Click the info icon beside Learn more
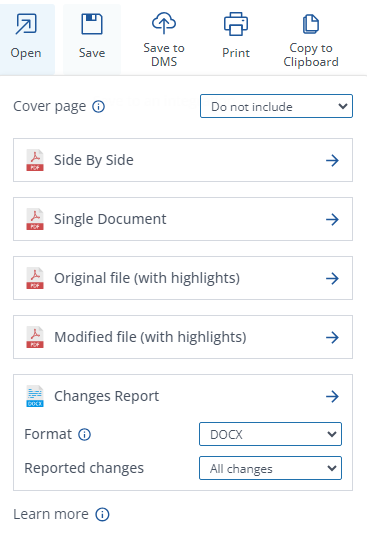The width and height of the screenshot is (367, 538). click(102, 515)
